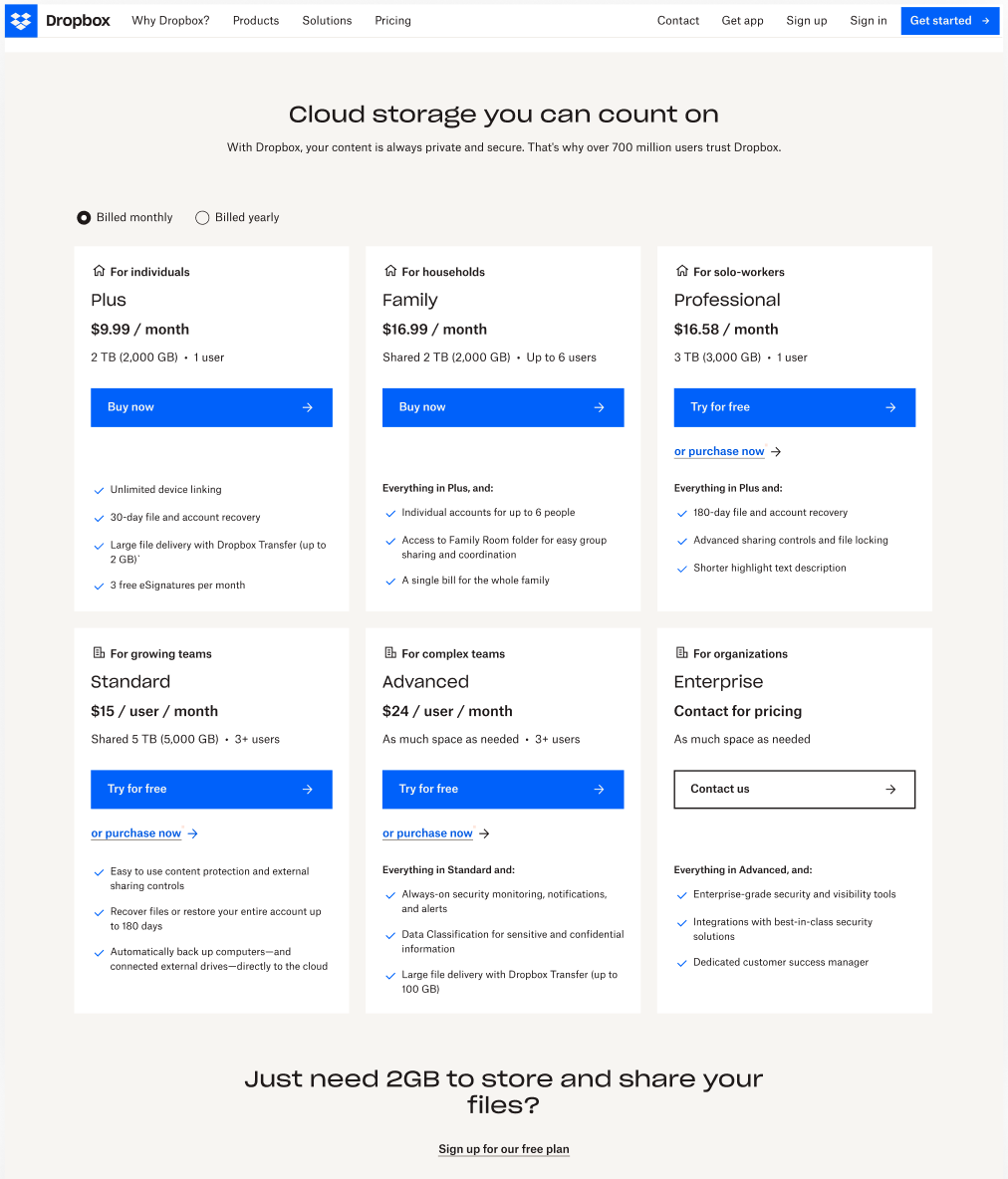Click checkmark beside Easy to use content protection
The image size is (1008, 1179).
99,872
